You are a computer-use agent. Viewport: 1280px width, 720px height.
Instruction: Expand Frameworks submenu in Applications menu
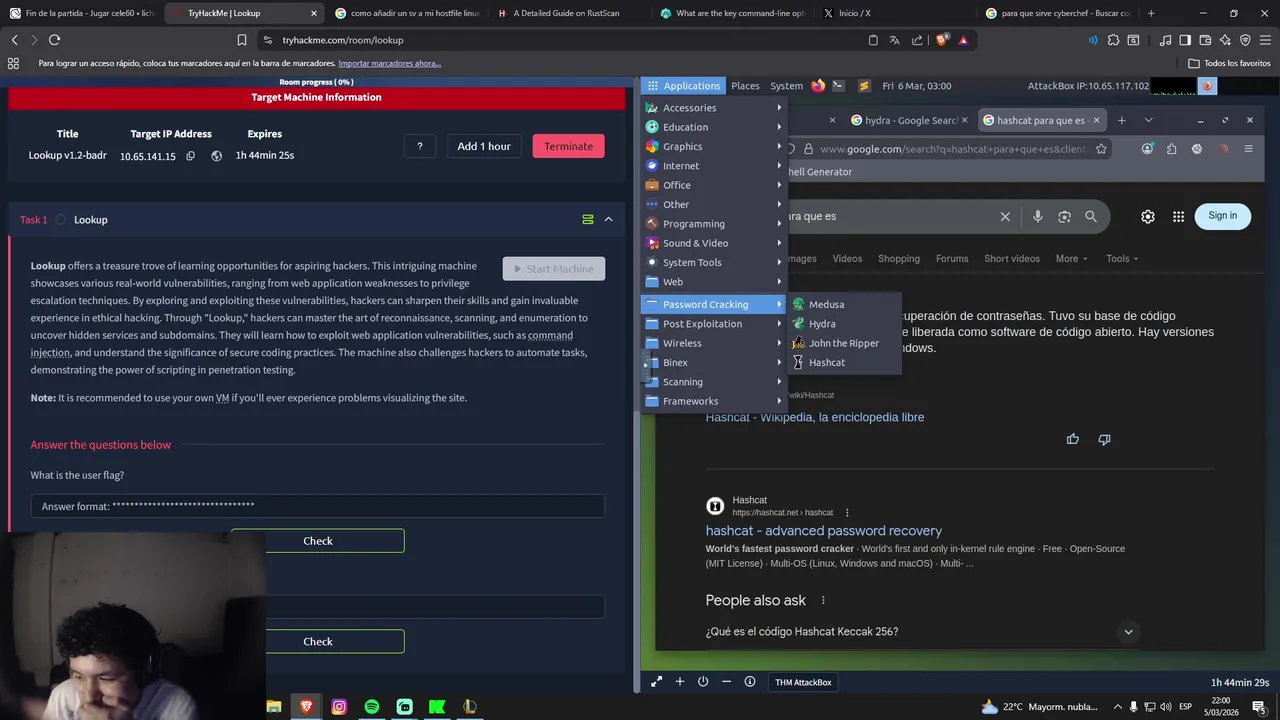[714, 401]
